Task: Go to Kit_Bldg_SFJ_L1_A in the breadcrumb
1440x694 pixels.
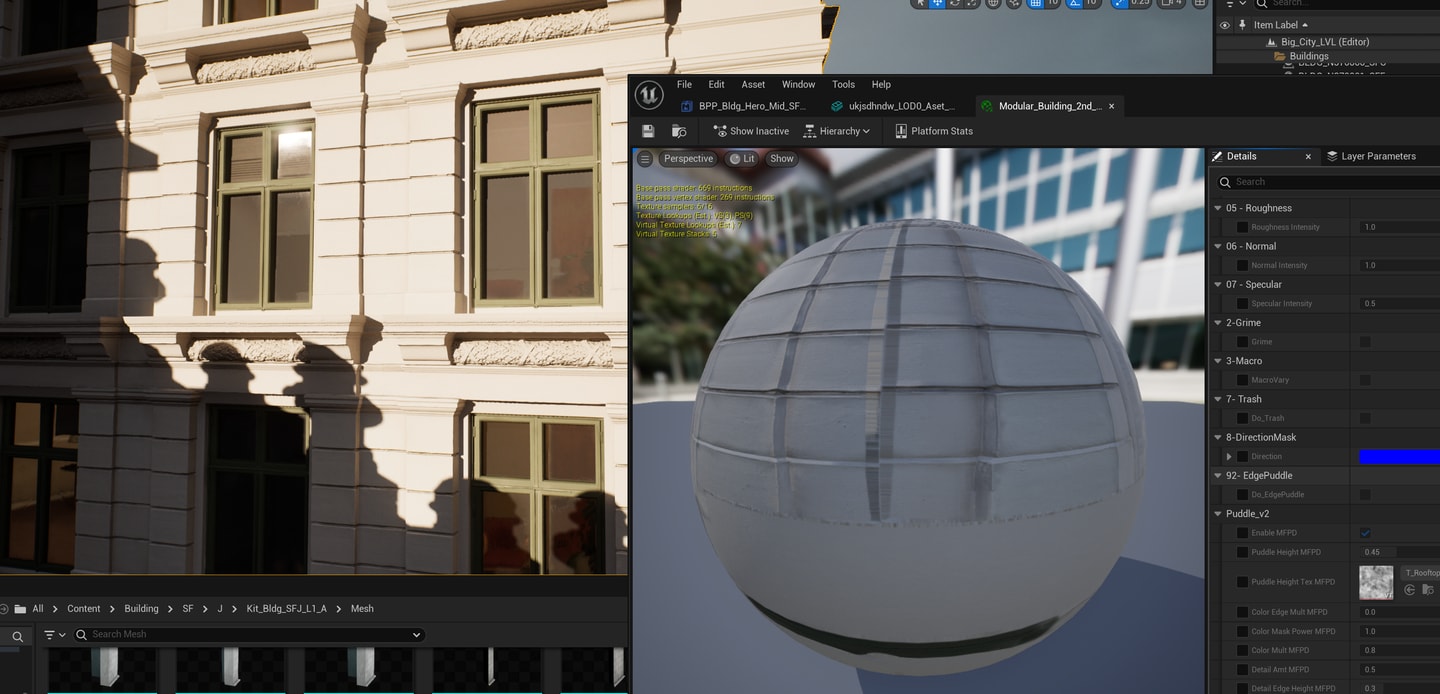Action: coord(287,609)
